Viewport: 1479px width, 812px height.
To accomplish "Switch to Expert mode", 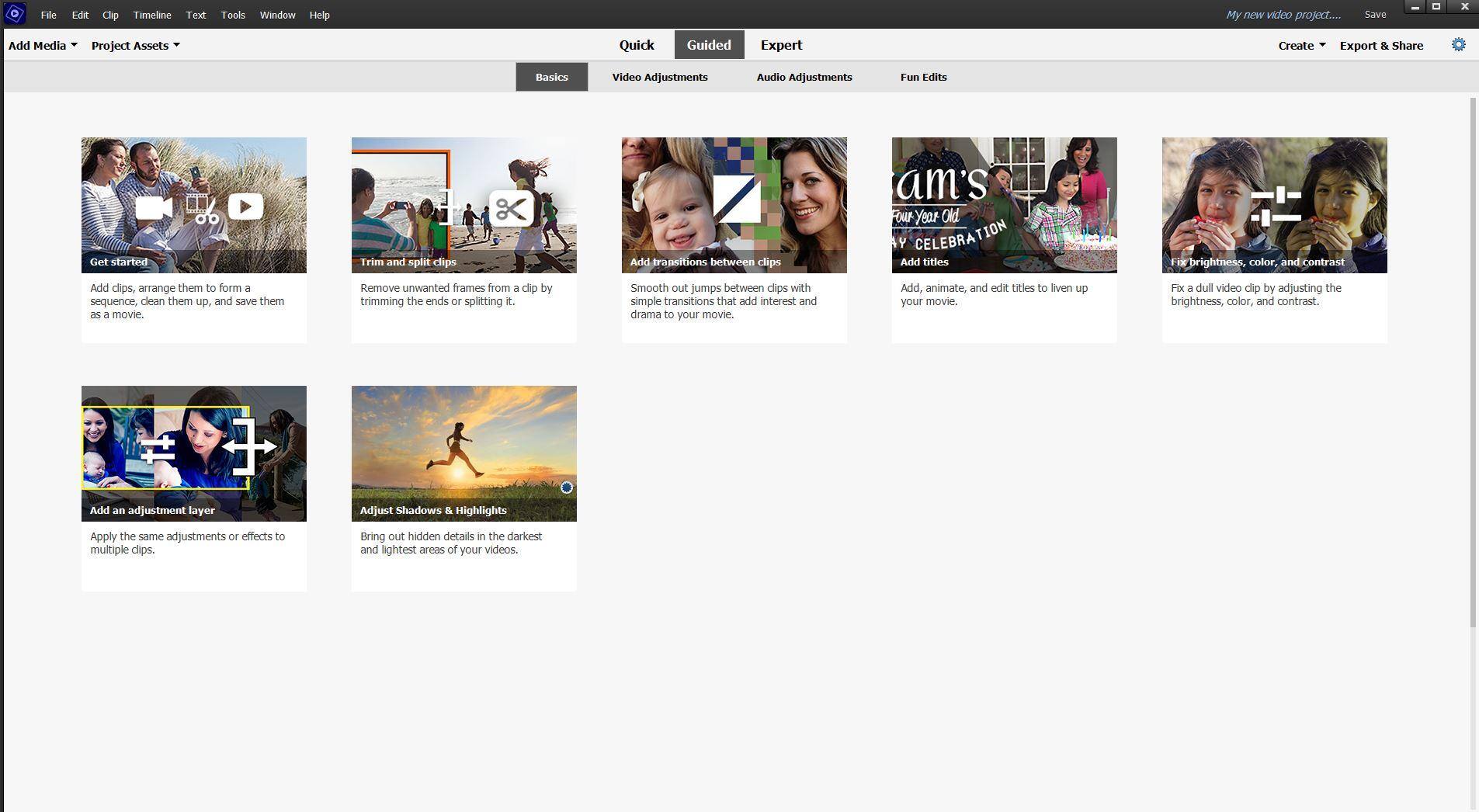I will tap(781, 45).
